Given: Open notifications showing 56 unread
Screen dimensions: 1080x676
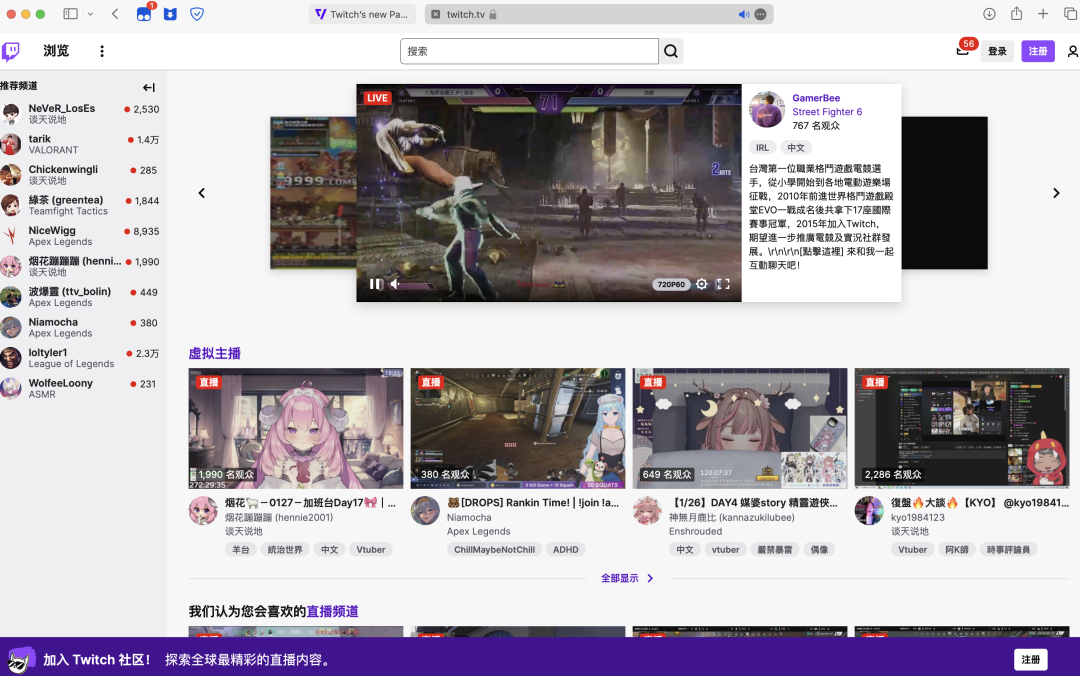Looking at the screenshot, I should [961, 50].
